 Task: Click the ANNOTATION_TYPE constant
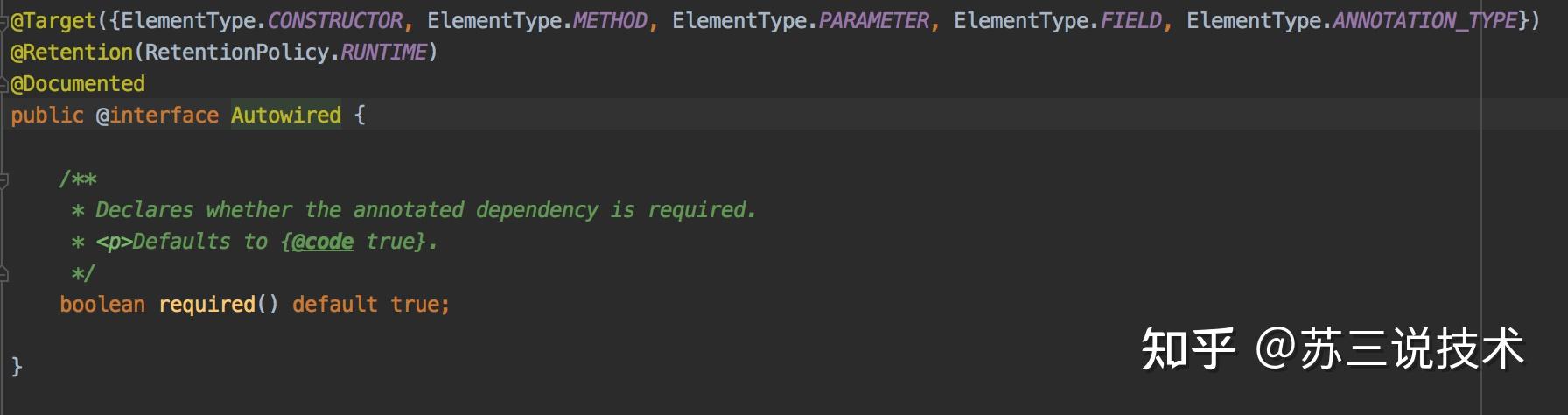1424,21
